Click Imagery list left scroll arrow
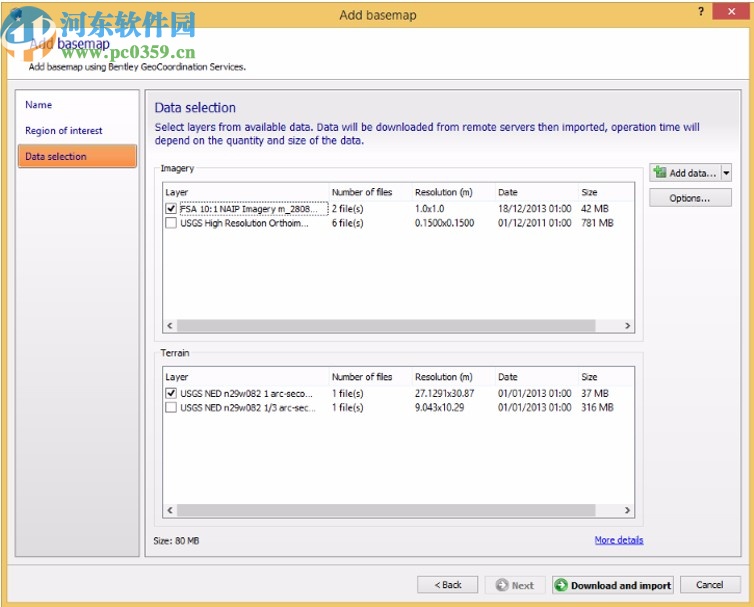The height and width of the screenshot is (607, 754). pyautogui.click(x=170, y=326)
